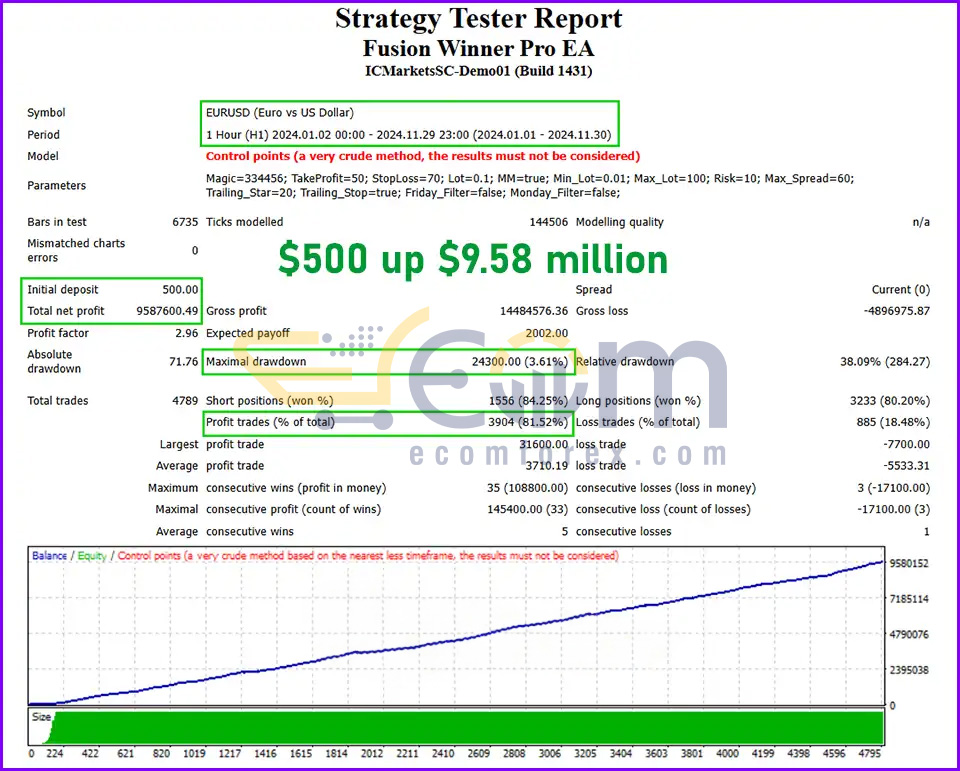Select the value "1556 (84.25%)"
Viewport: 960px width, 771px height.
528,401
